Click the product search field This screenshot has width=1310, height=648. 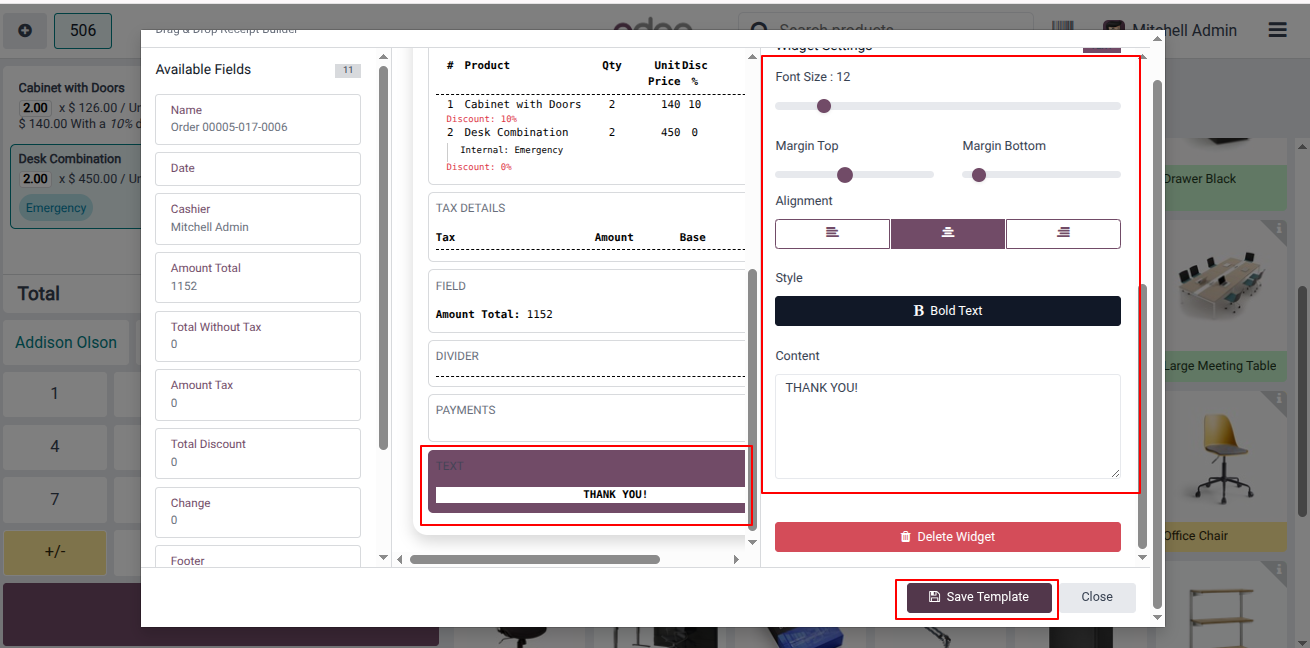pos(886,30)
